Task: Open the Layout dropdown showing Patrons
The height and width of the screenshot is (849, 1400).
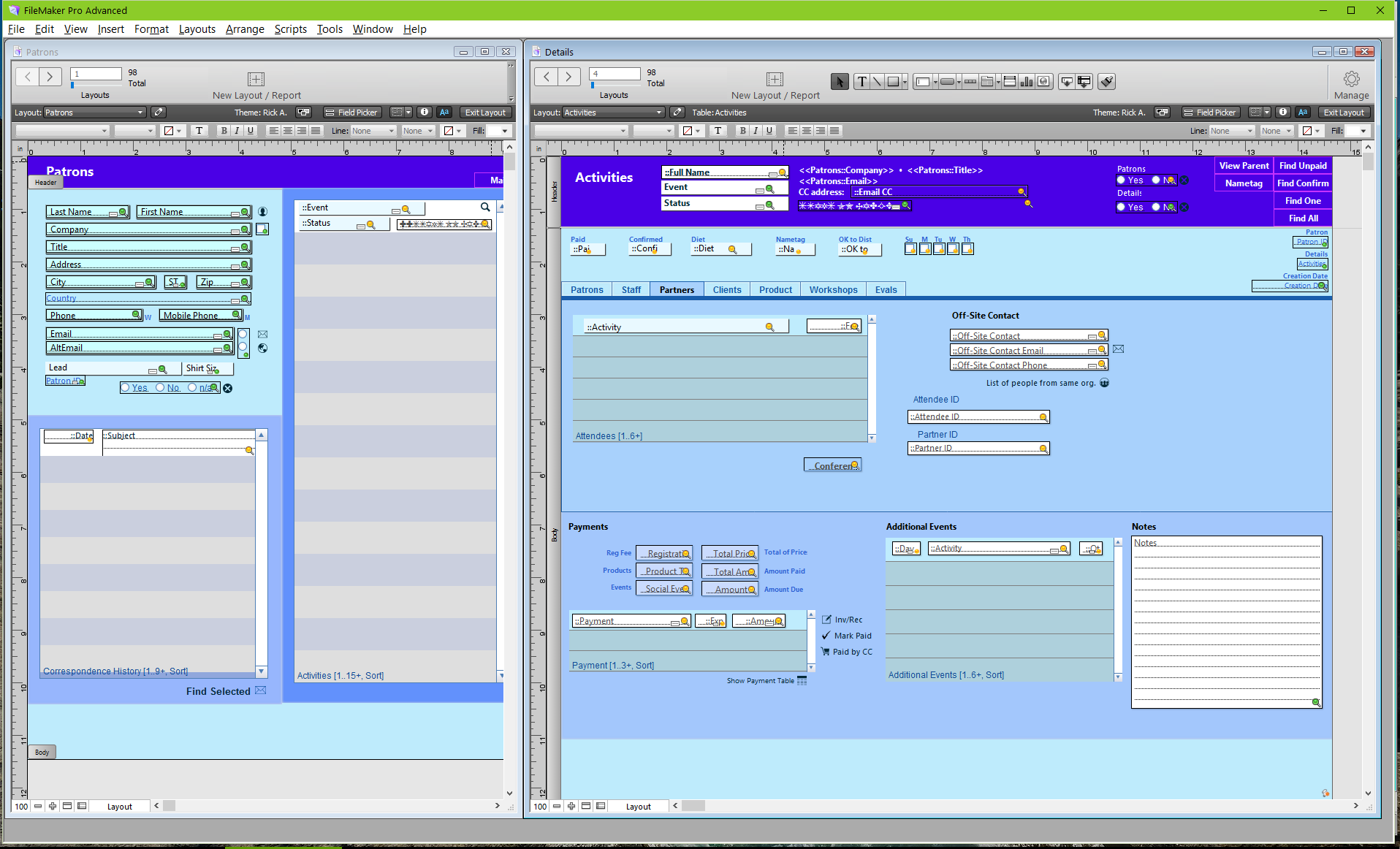Action: (94, 113)
